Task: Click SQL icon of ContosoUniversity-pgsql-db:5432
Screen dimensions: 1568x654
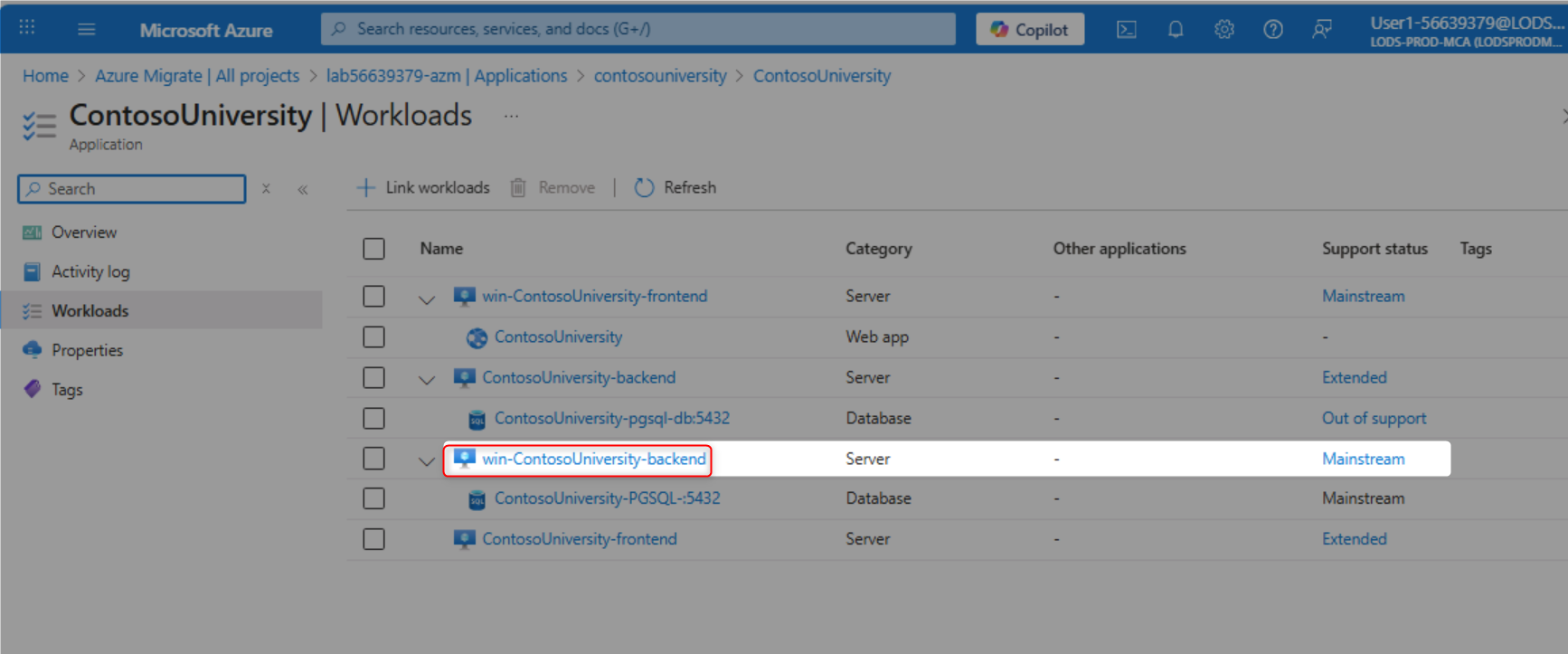Action: 477,419
